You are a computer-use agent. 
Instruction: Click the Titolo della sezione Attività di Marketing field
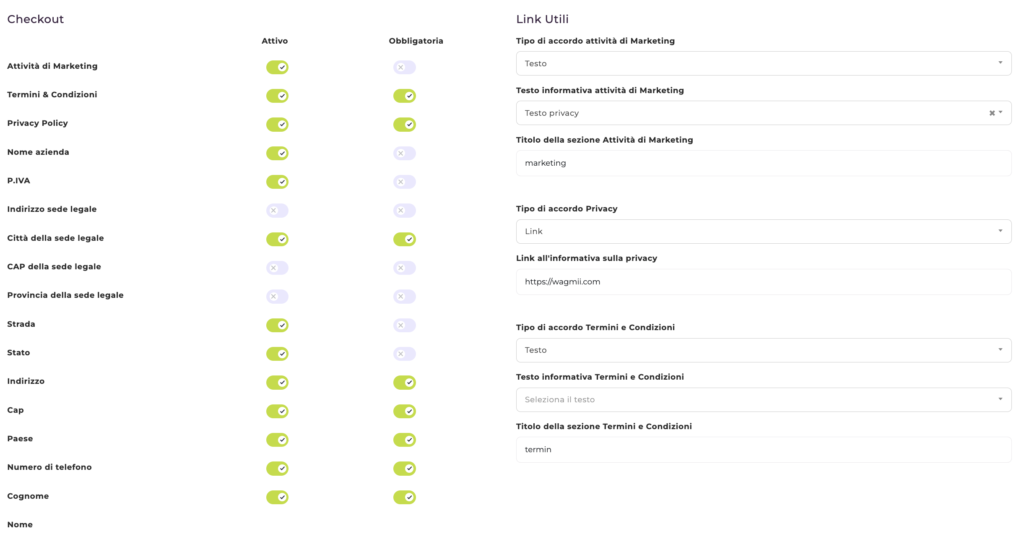pos(763,163)
